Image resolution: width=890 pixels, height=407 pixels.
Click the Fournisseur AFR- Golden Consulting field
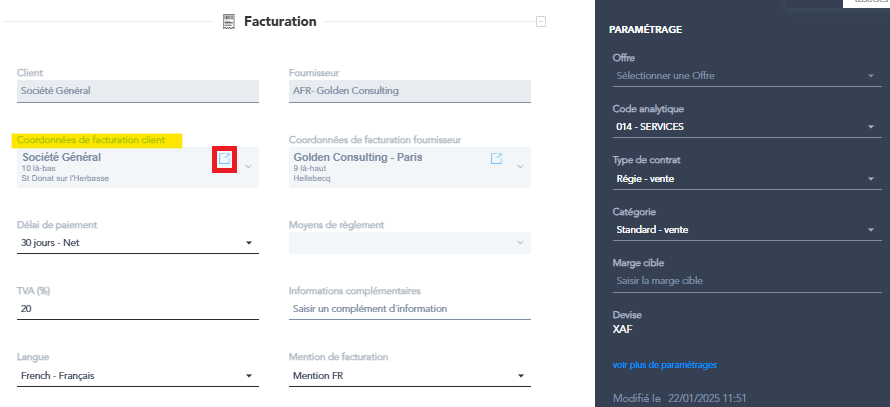pyautogui.click(x=410, y=91)
